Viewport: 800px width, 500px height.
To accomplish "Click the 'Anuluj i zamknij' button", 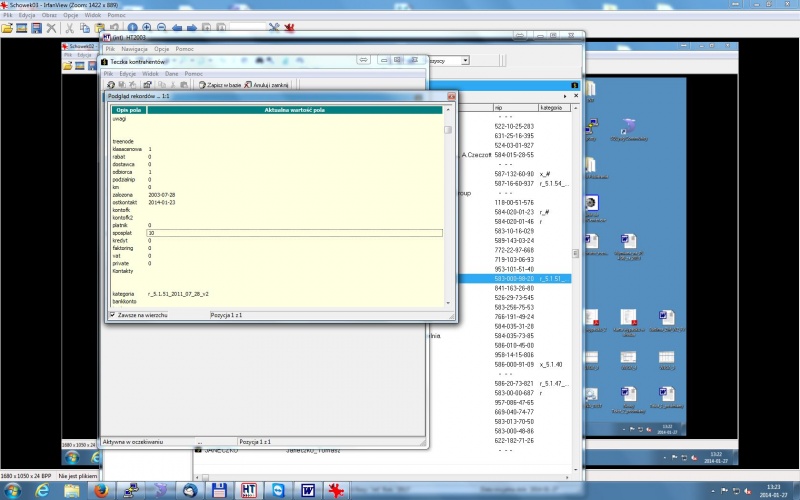I will 266,85.
